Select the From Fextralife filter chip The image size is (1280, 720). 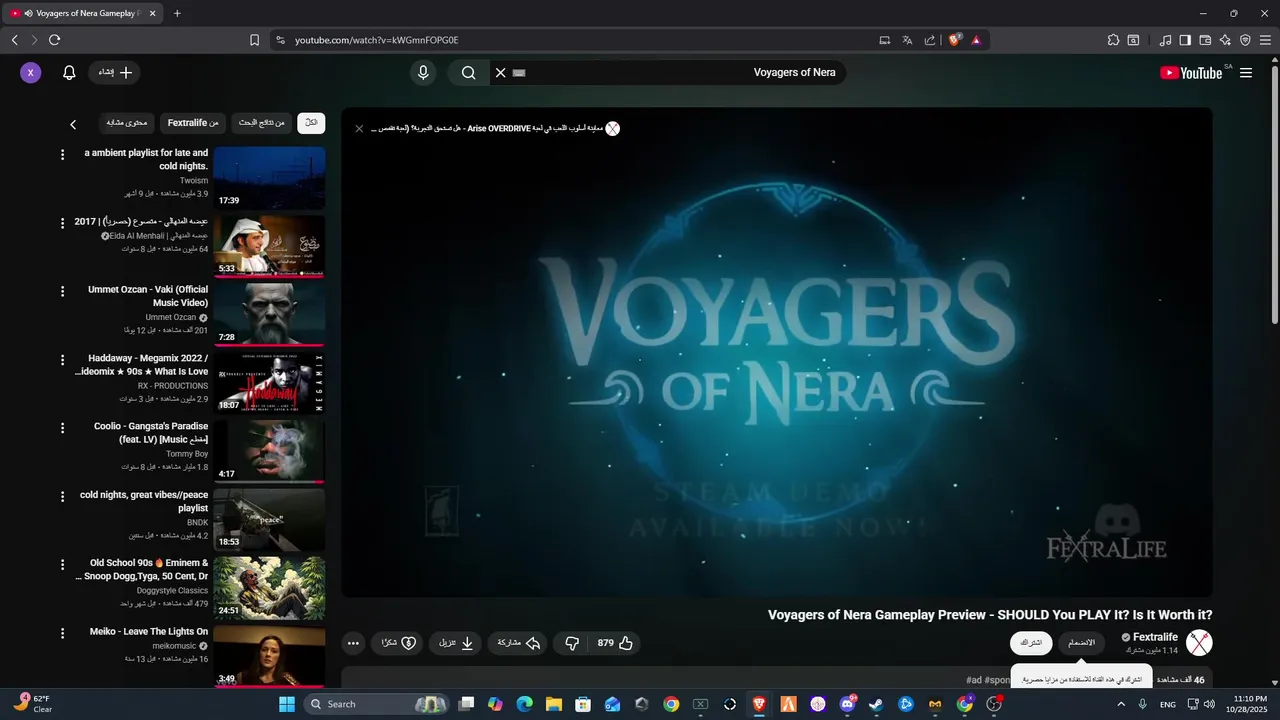pyautogui.click(x=193, y=123)
